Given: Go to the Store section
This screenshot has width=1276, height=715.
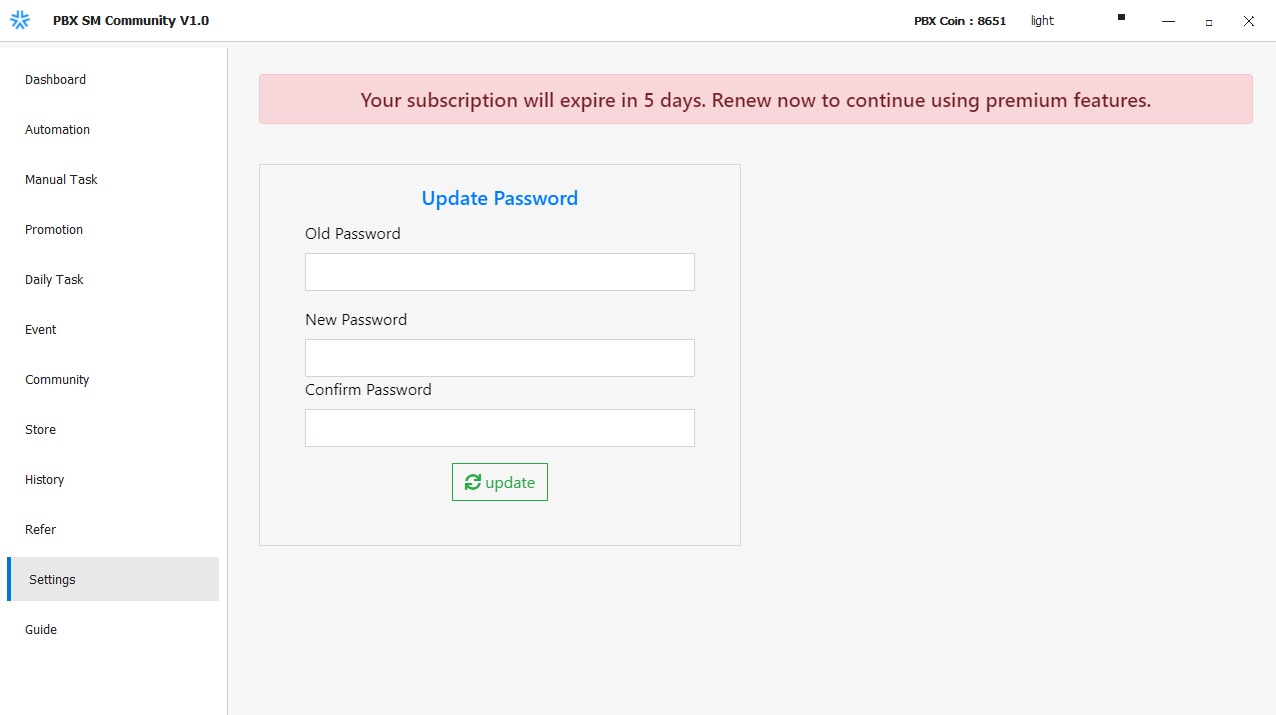Looking at the screenshot, I should click(x=41, y=430).
